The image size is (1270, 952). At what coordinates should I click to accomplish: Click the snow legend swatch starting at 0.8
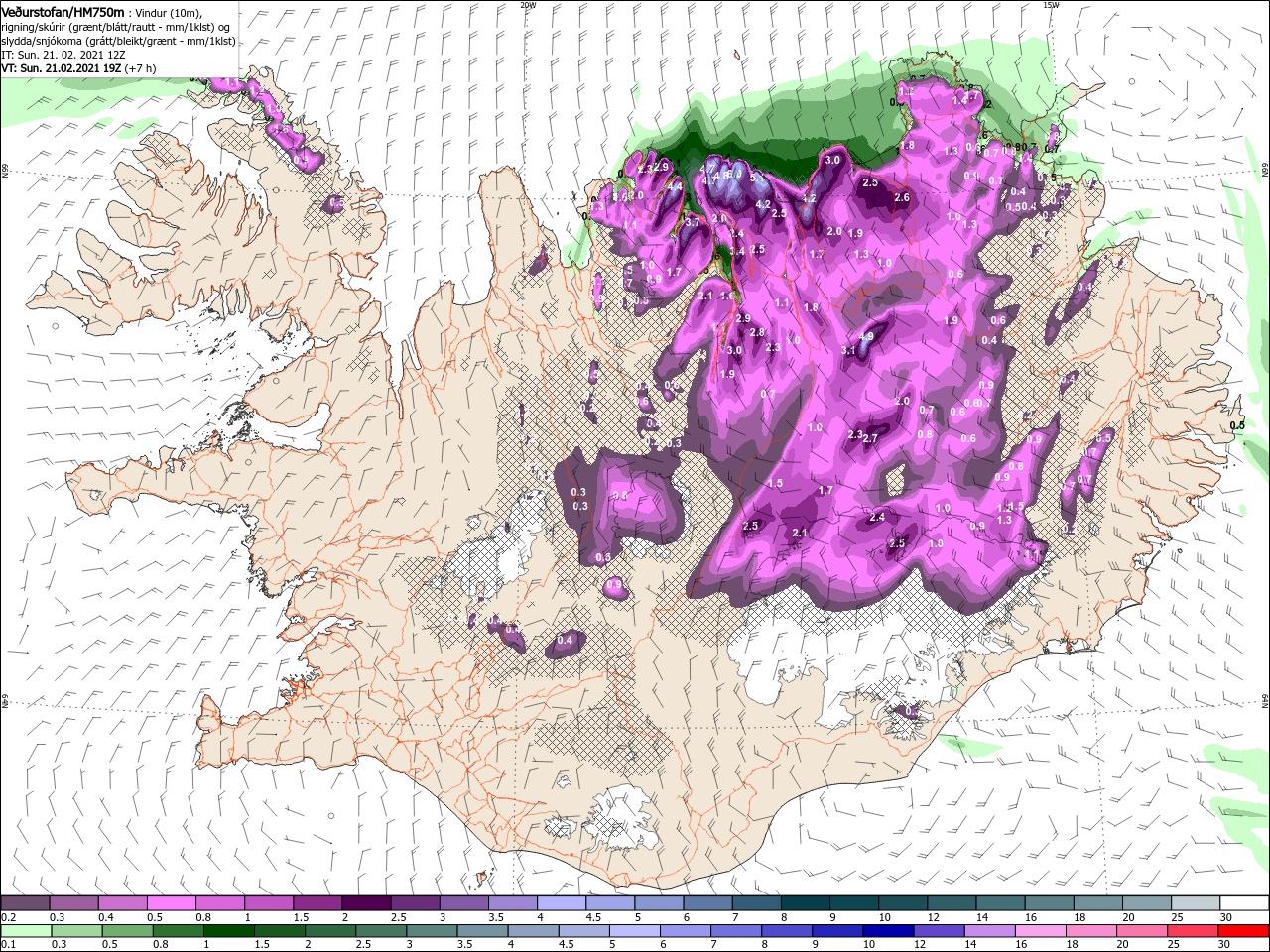[219, 903]
